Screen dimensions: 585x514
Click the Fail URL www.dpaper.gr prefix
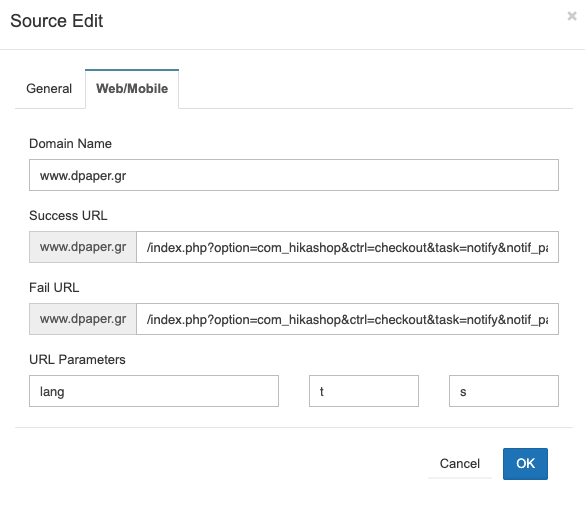83,319
